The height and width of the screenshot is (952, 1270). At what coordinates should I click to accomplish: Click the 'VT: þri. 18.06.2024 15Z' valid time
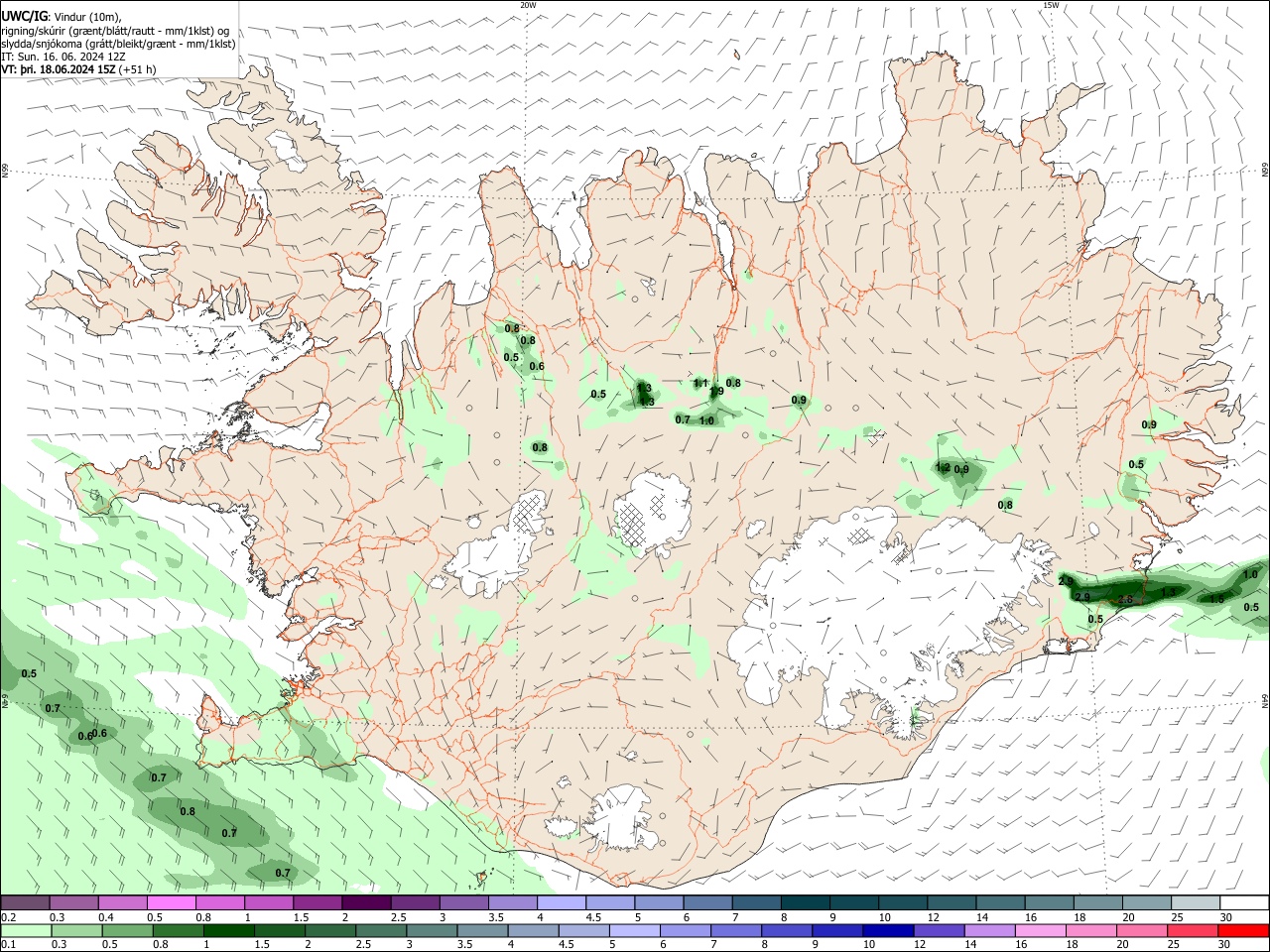click(x=59, y=69)
